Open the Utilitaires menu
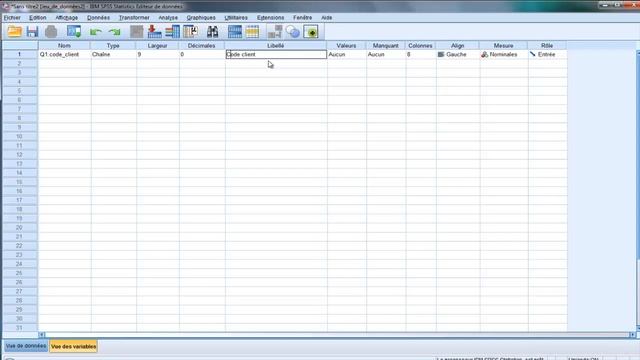 pos(236,18)
